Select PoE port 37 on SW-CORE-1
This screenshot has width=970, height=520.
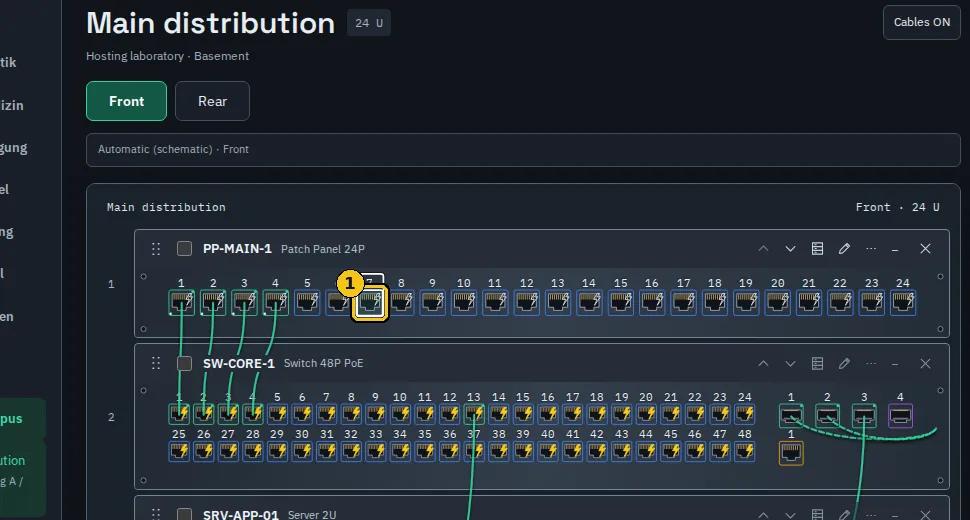pyautogui.click(x=474, y=451)
